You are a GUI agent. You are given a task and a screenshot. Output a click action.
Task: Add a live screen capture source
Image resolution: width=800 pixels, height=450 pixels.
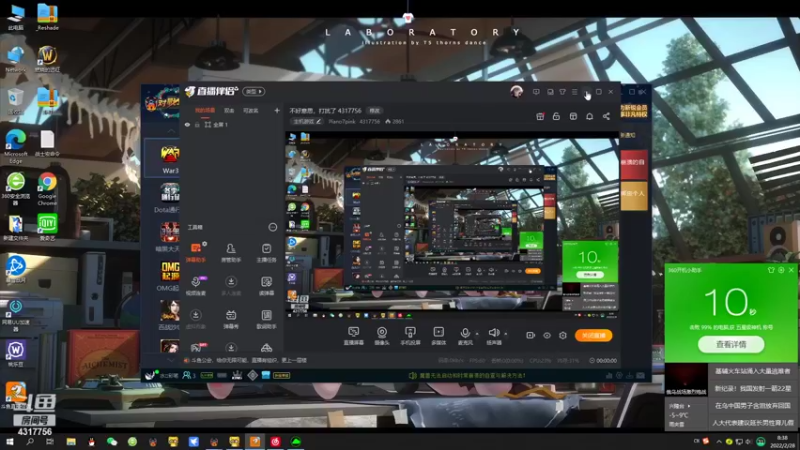(353, 336)
